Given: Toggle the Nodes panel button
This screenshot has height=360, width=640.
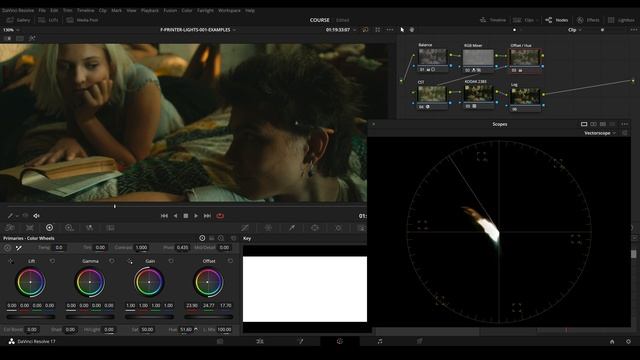Looking at the screenshot, I should pos(556,20).
